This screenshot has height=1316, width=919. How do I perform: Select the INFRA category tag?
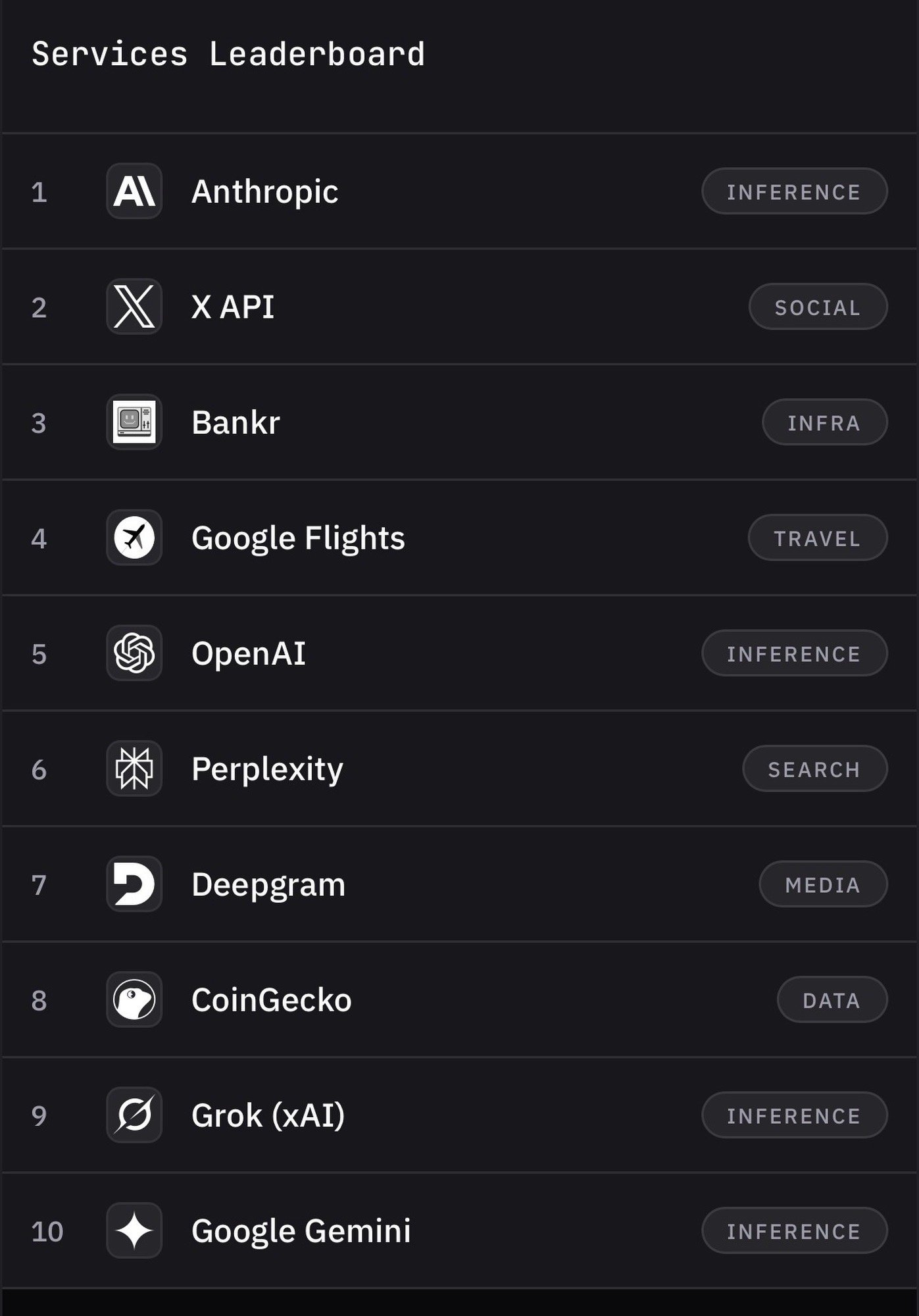824,422
